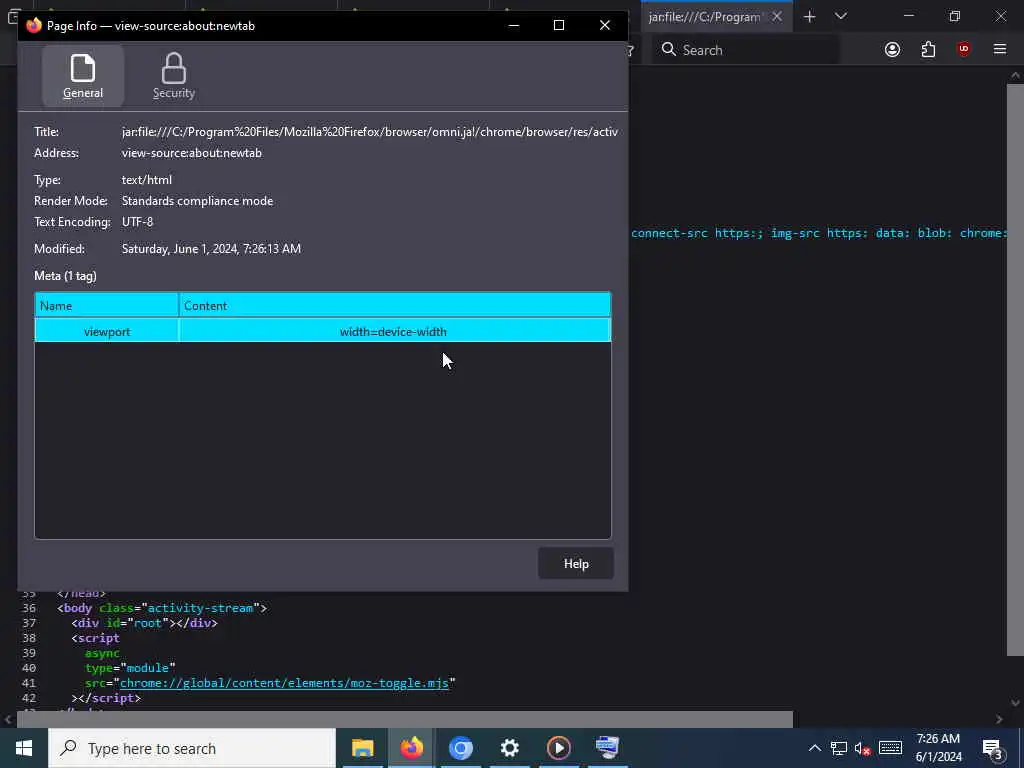Open the Security tab in Page Info
1024x768 pixels.
pos(174,76)
